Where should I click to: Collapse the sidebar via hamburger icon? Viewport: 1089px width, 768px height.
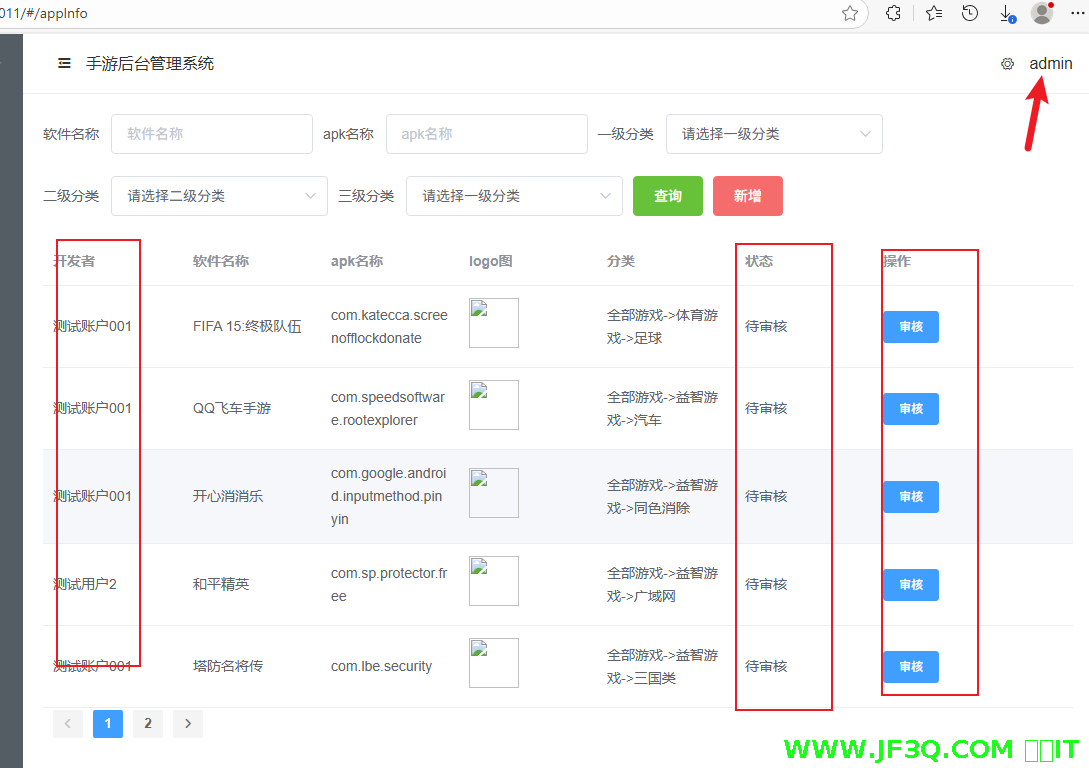pyautogui.click(x=63, y=62)
